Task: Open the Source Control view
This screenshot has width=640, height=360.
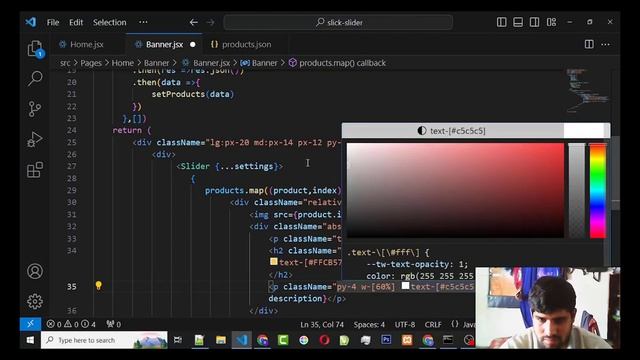Action: (35, 109)
